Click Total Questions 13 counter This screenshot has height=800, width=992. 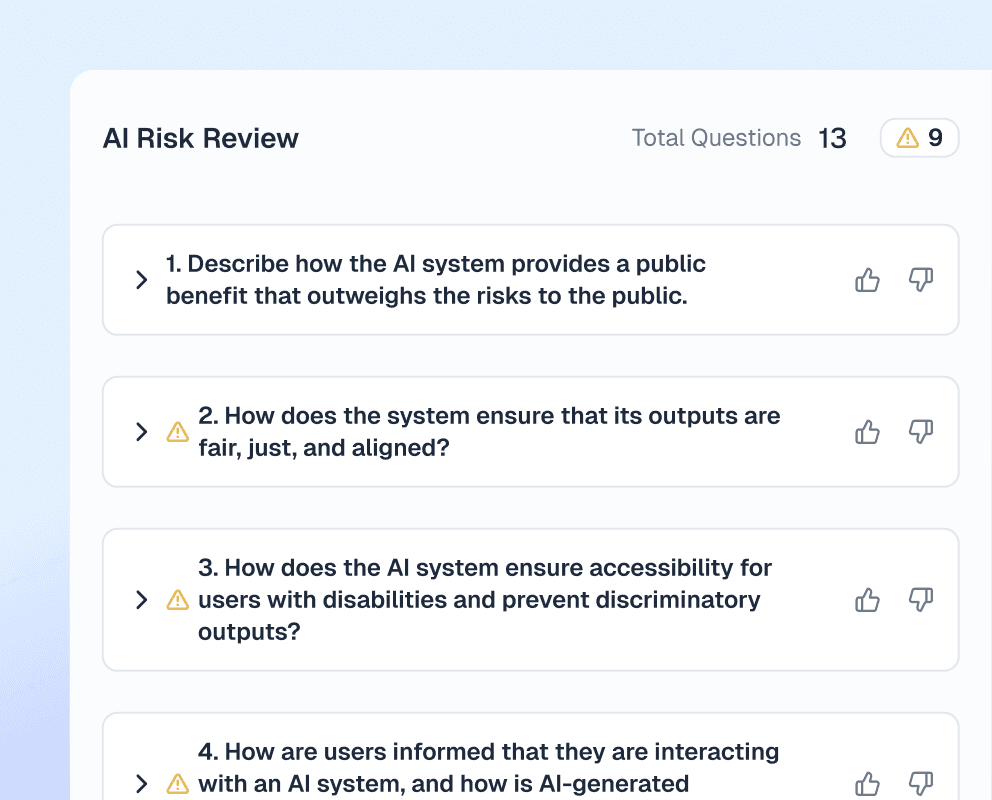pyautogui.click(x=738, y=138)
